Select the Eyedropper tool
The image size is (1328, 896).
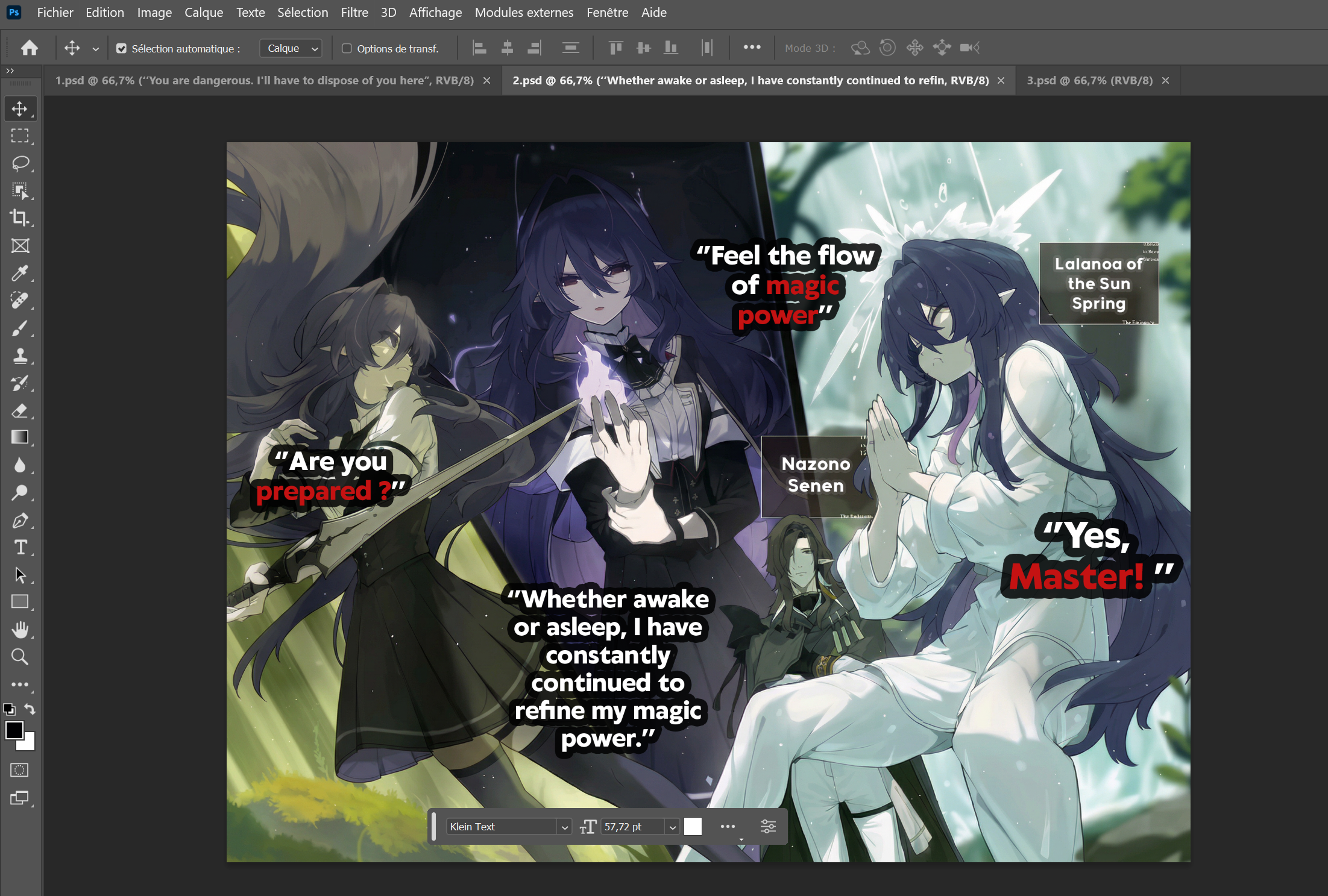coord(19,273)
